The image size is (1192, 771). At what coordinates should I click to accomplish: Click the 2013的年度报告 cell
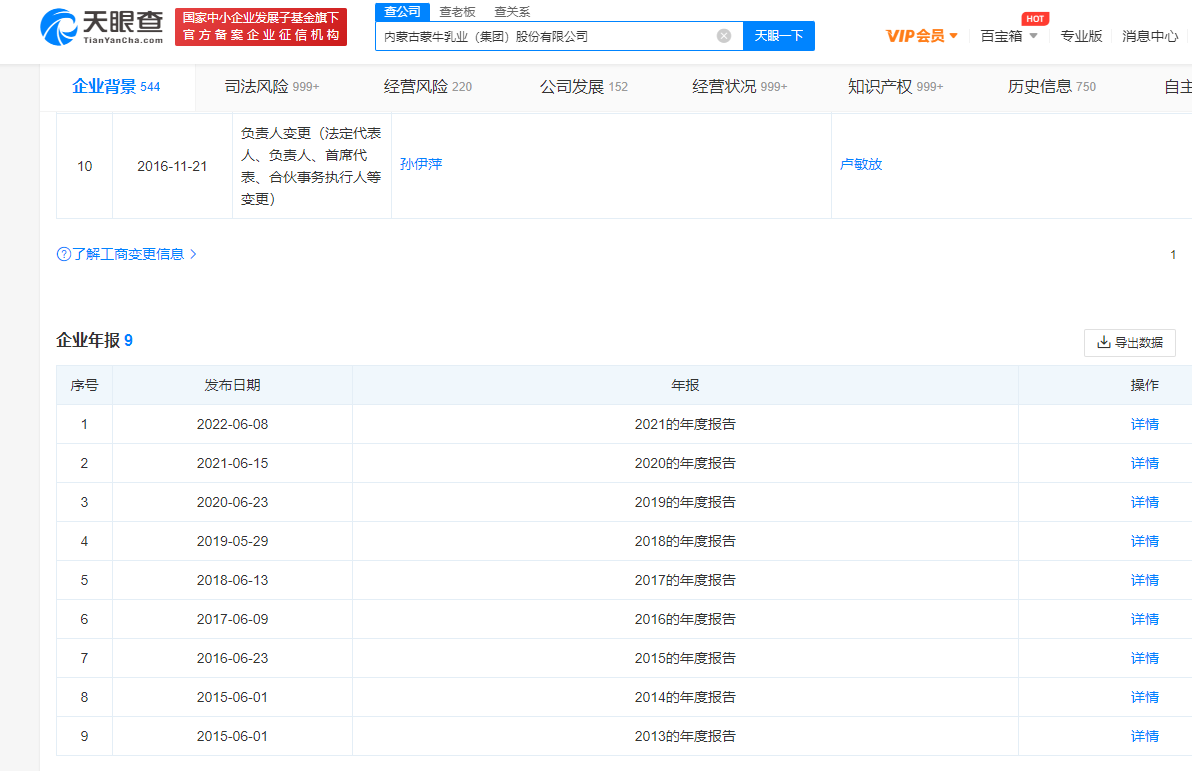click(685, 736)
